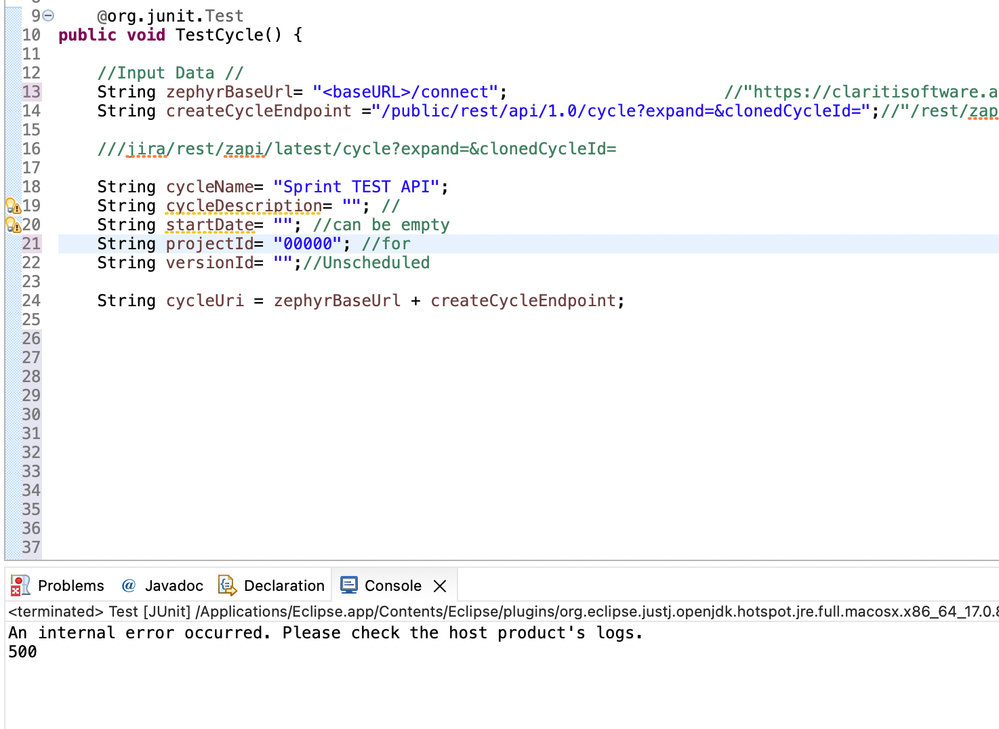Click line number 30 in the gutter
Screen dimensions: 999x729
point(31,415)
